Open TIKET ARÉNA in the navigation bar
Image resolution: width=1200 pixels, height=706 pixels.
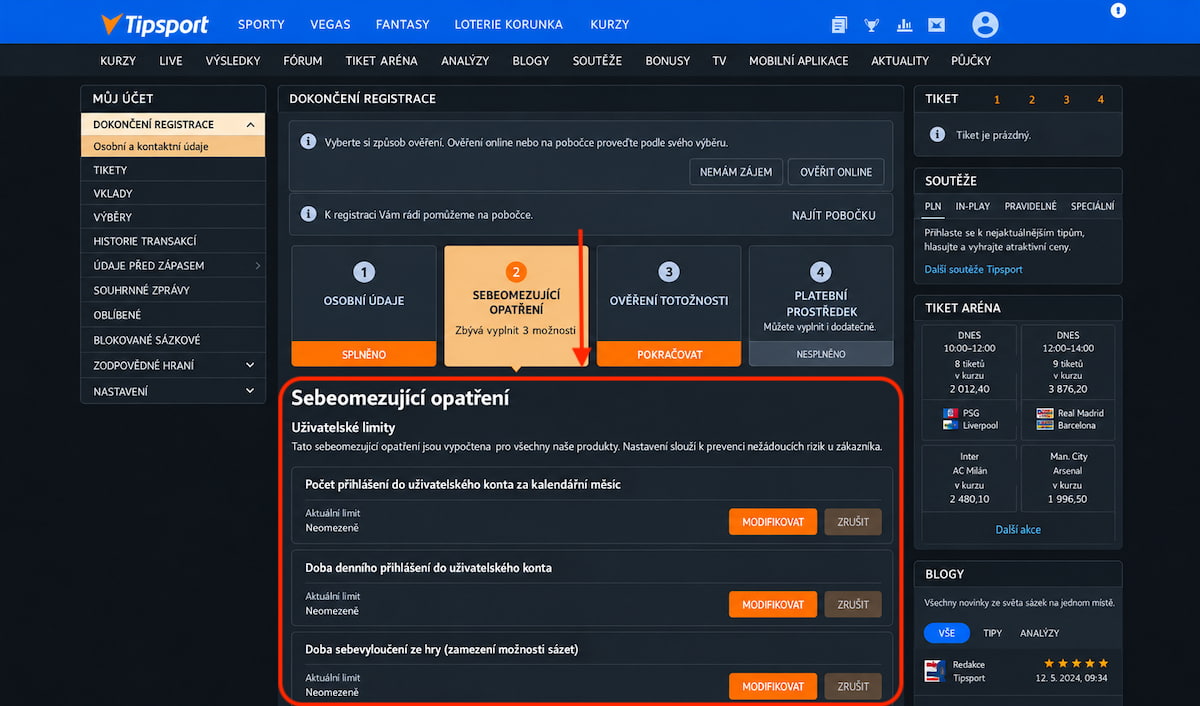(x=382, y=61)
